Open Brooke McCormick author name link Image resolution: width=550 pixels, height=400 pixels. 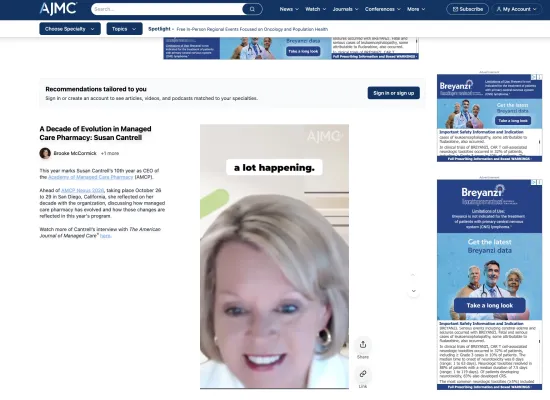point(75,153)
